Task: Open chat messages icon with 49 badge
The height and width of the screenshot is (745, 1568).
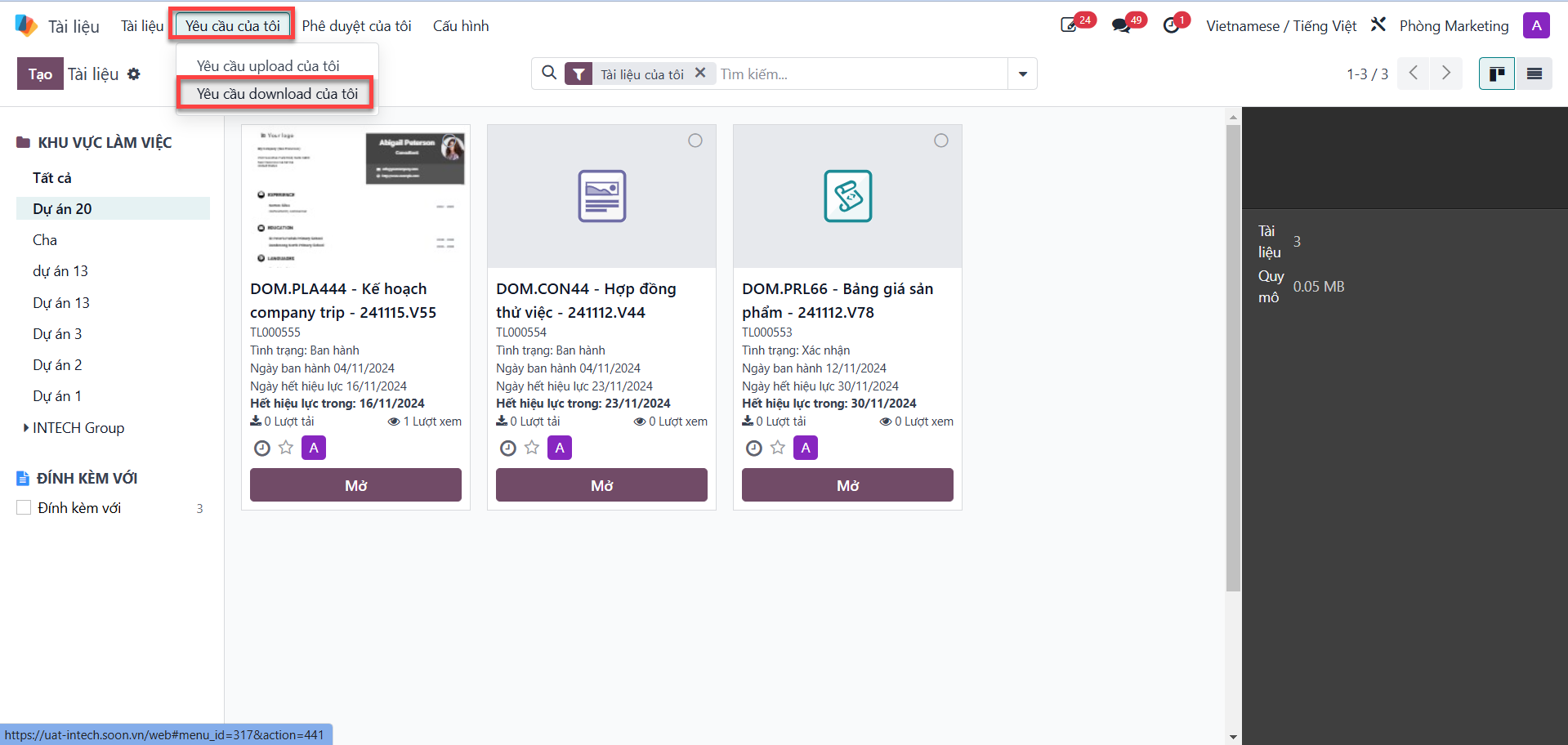Action: coord(1121,25)
